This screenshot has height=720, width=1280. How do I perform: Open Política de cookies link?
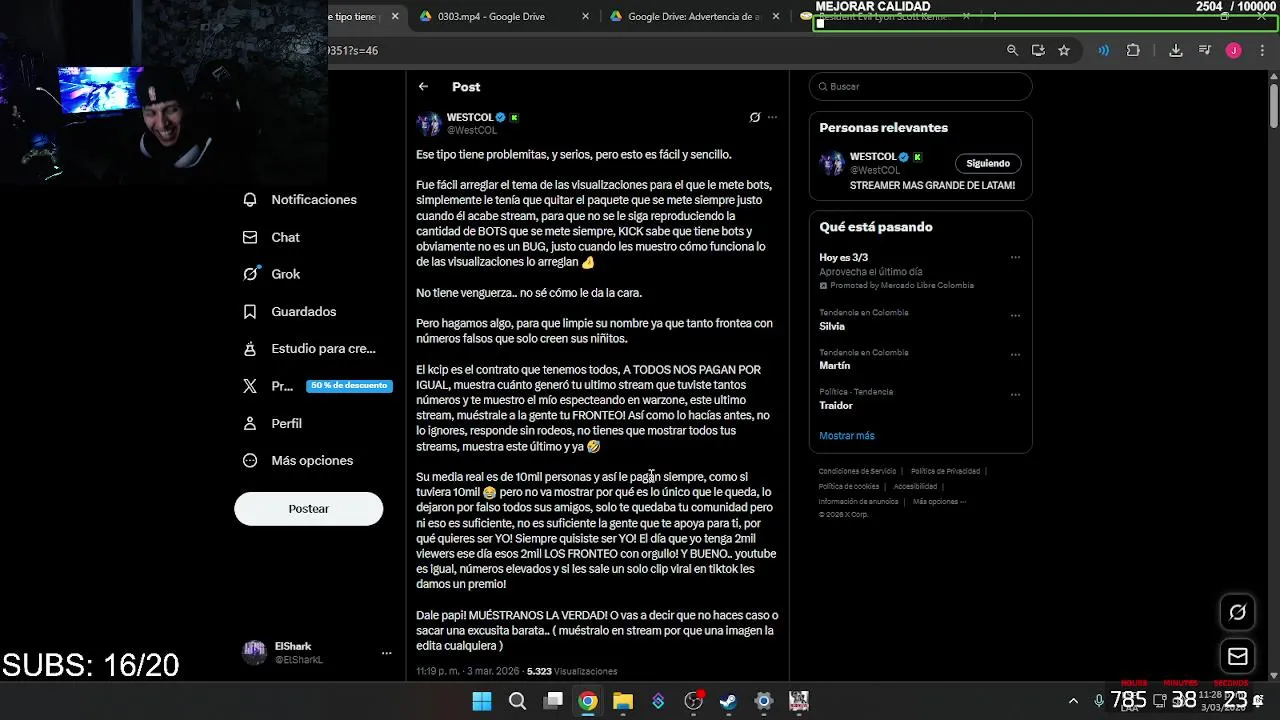848,487
